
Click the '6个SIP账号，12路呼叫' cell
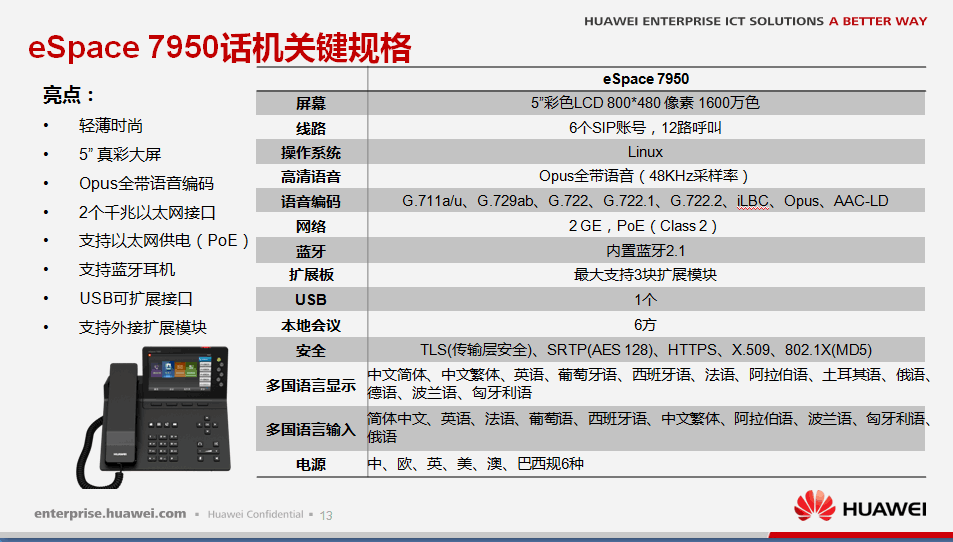pos(645,128)
